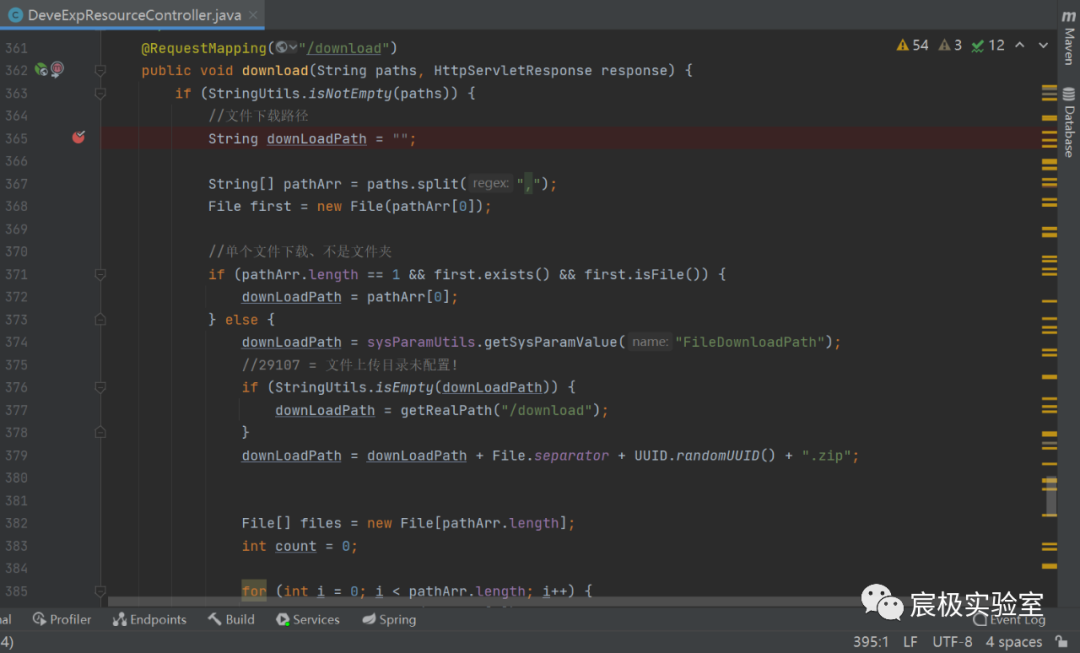Go to next highlighted error arrow
This screenshot has width=1080, height=653.
tap(1043, 45)
